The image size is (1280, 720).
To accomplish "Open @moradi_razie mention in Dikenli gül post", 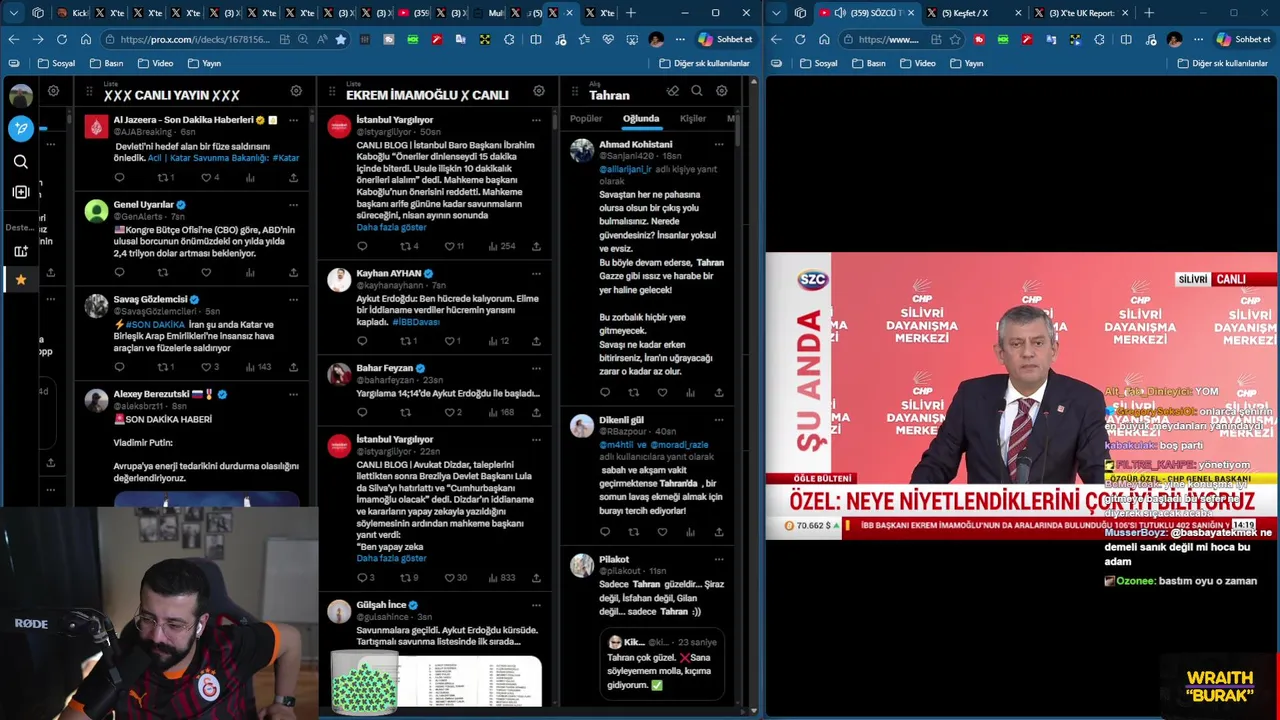I will (680, 445).
